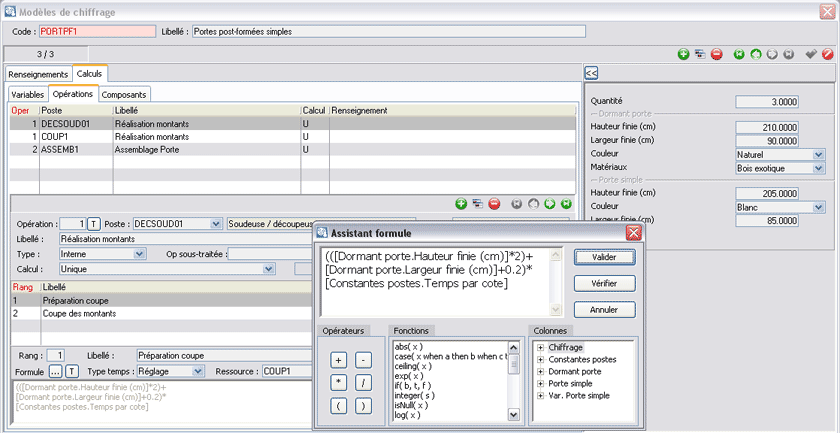
Task: Expand the Chiffrage tree node
Action: [x=541, y=347]
